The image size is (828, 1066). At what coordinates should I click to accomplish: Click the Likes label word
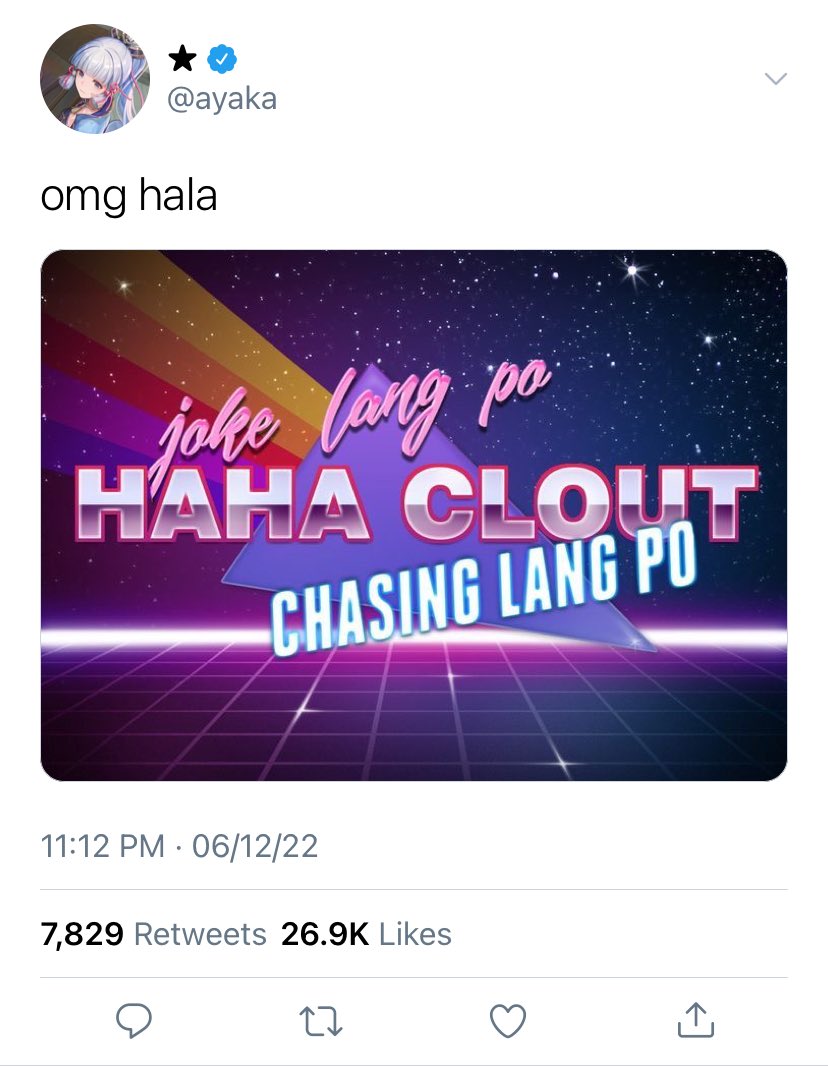point(415,934)
